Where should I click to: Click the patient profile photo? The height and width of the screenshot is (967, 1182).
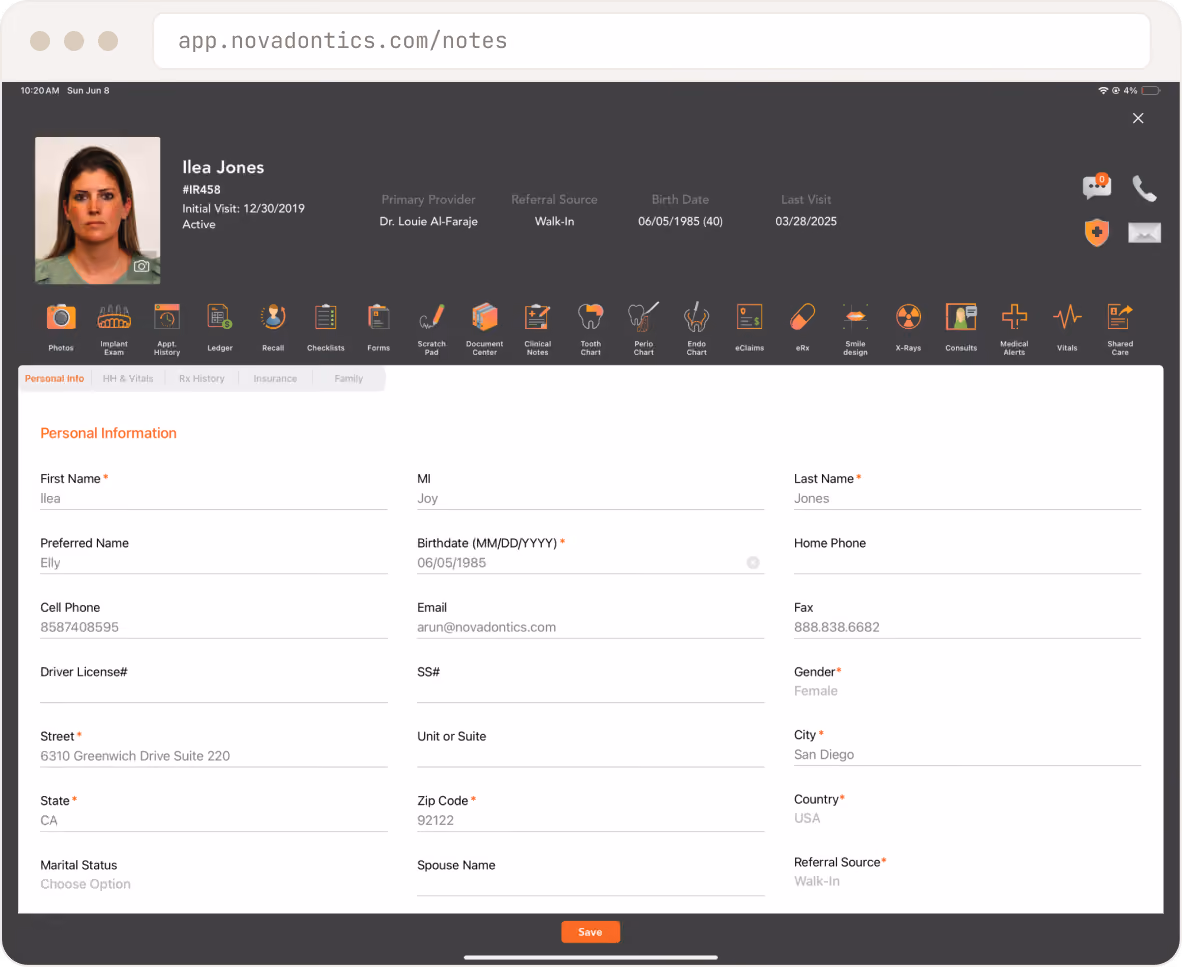point(97,210)
